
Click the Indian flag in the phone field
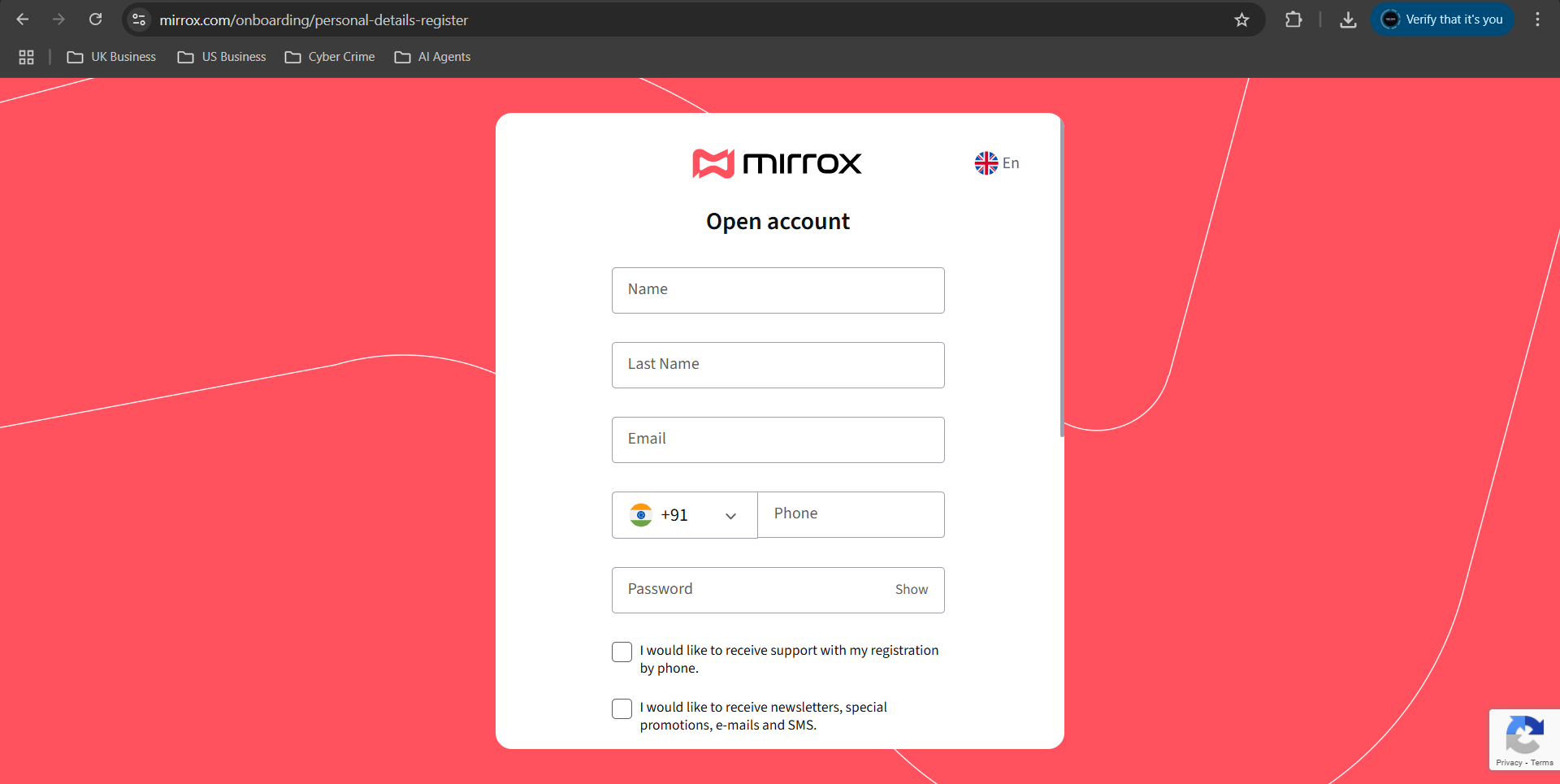pyautogui.click(x=641, y=514)
